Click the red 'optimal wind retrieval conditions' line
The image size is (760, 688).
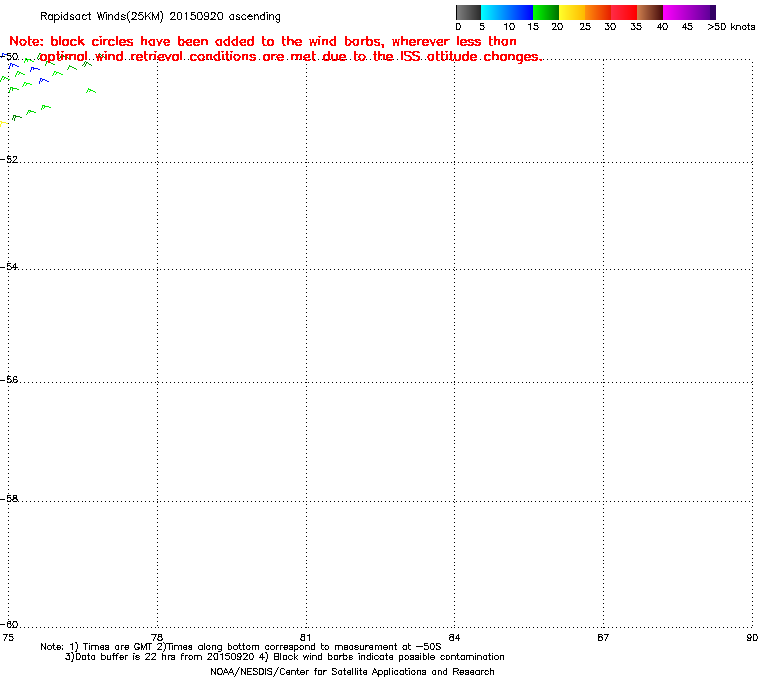[x=290, y=57]
